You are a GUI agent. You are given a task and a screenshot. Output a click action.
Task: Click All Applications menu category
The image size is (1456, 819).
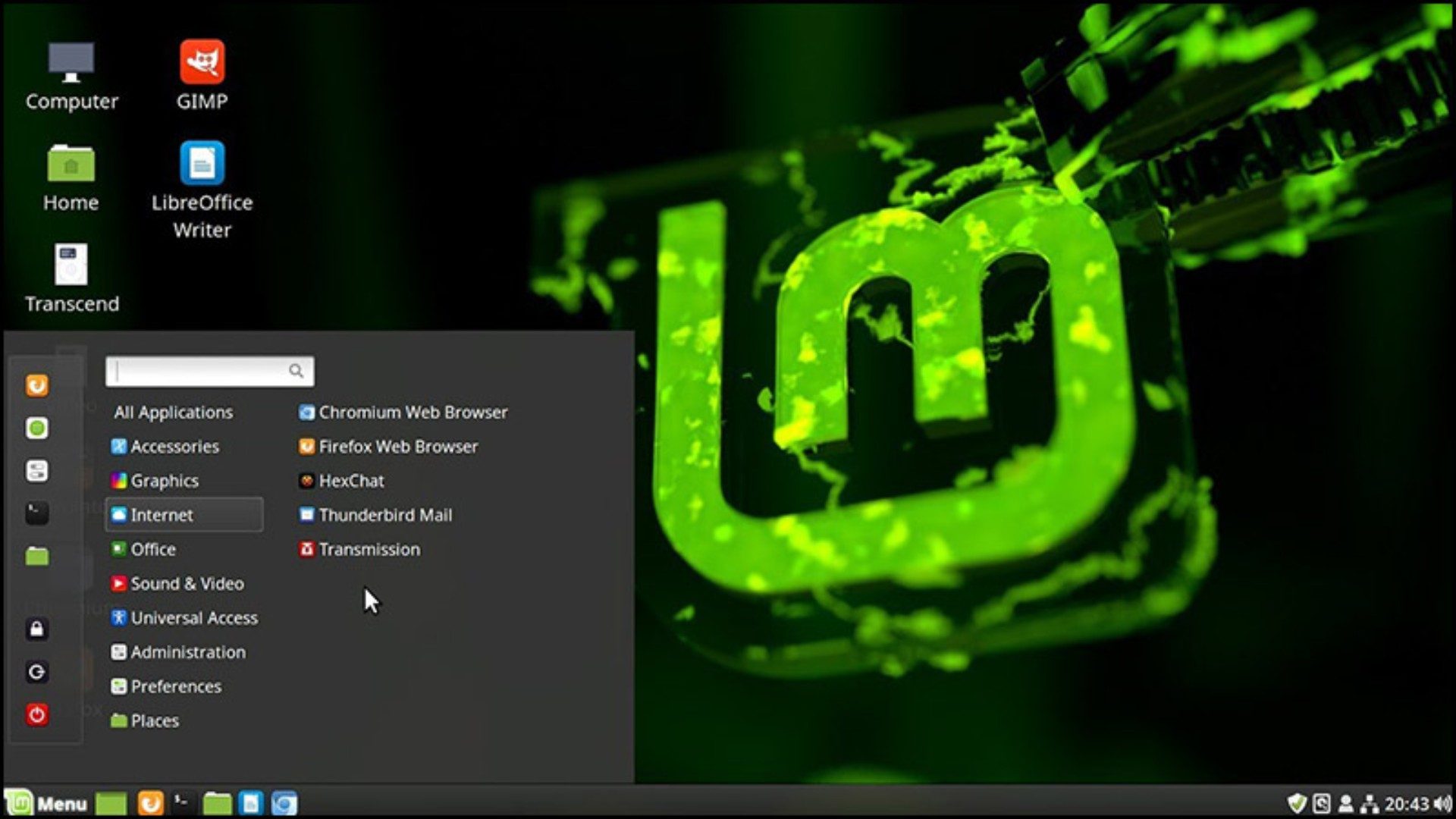pyautogui.click(x=173, y=412)
